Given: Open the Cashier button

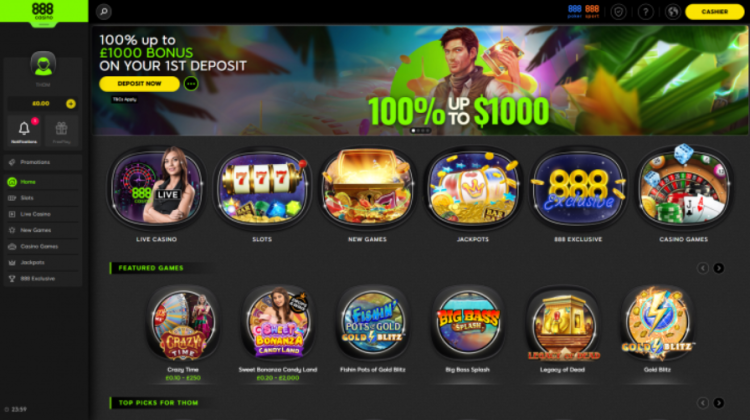Looking at the screenshot, I should pos(715,11).
